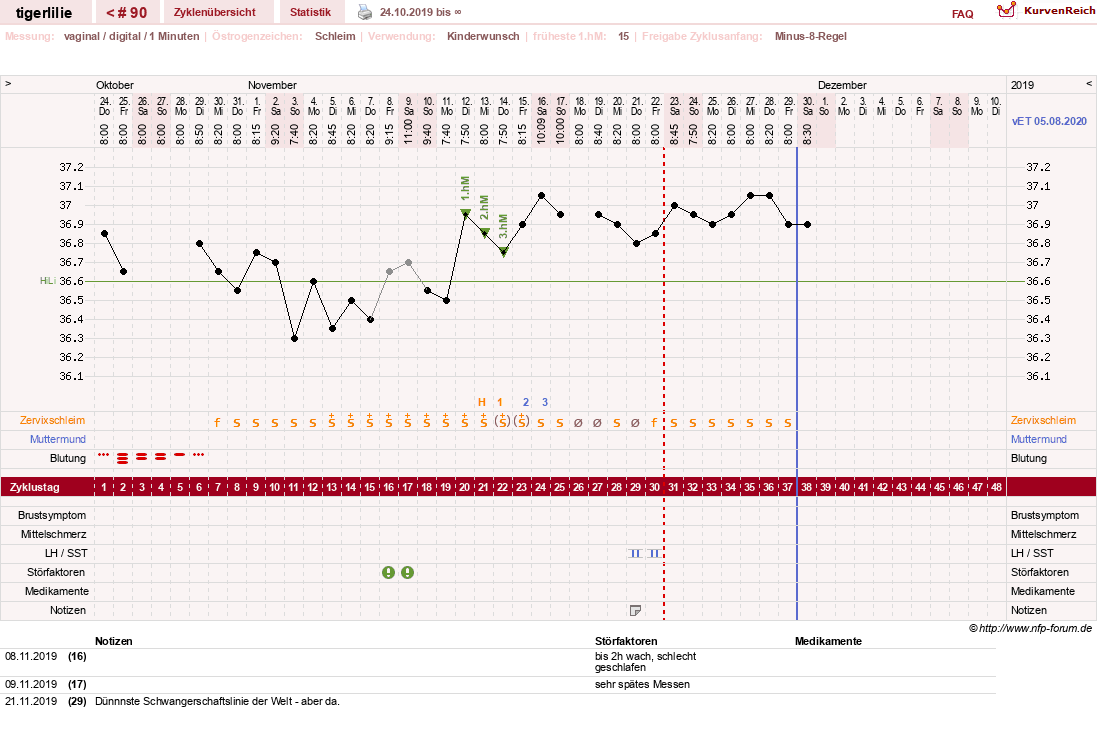Click left Blutung row label
Image resolution: width=1097 pixels, height=734 pixels.
[x=68, y=458]
